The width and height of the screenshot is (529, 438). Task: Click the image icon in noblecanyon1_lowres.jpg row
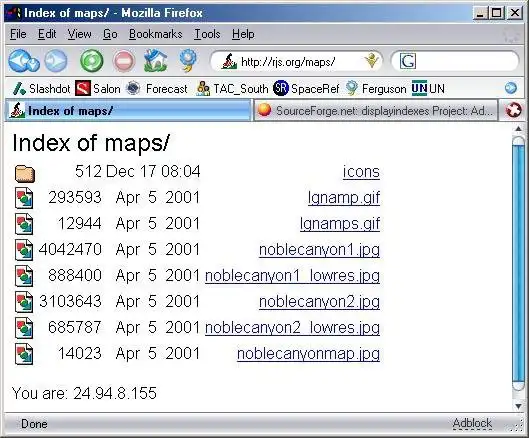click(24, 276)
